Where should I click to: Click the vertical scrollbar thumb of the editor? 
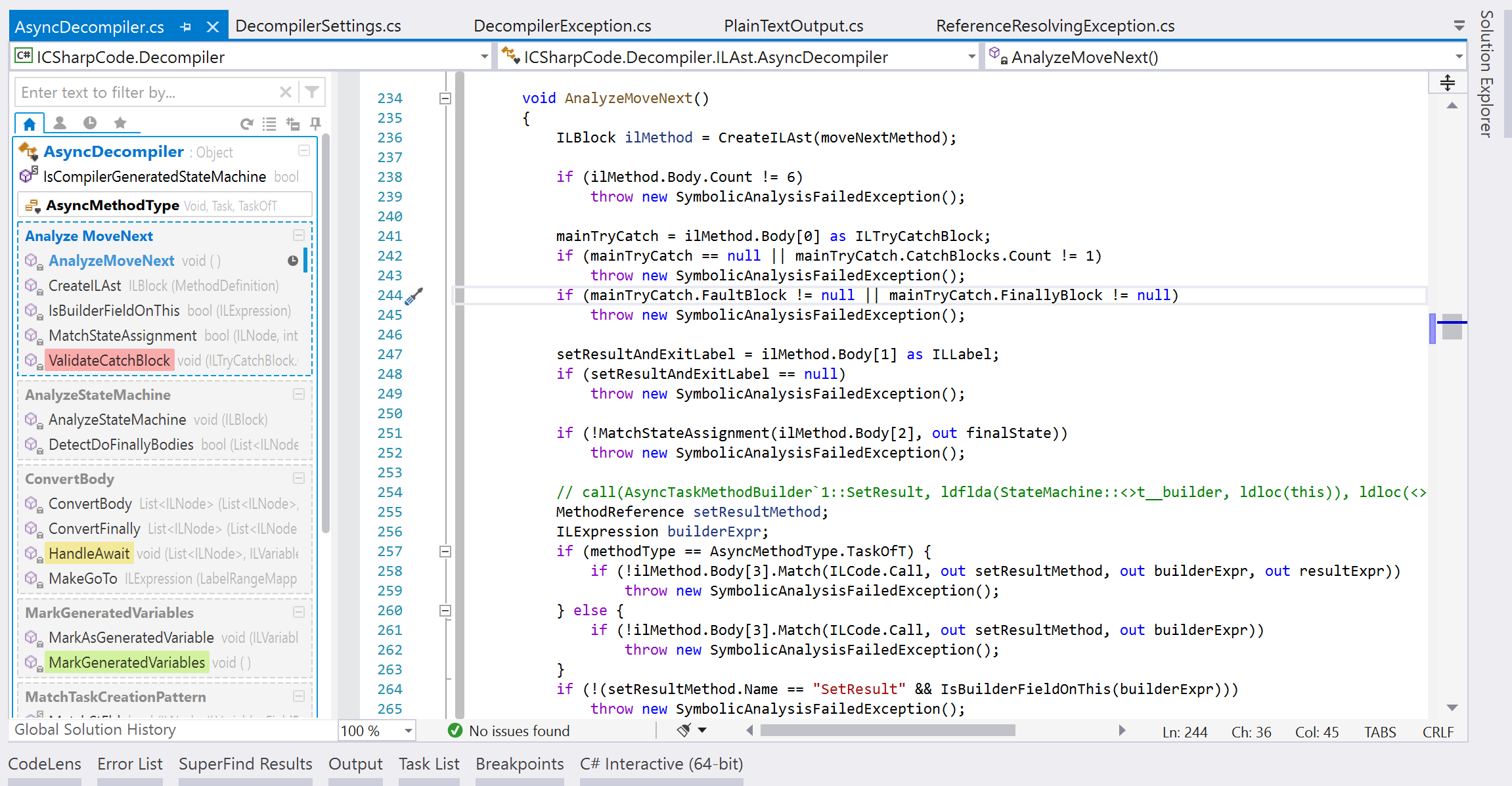(1452, 327)
